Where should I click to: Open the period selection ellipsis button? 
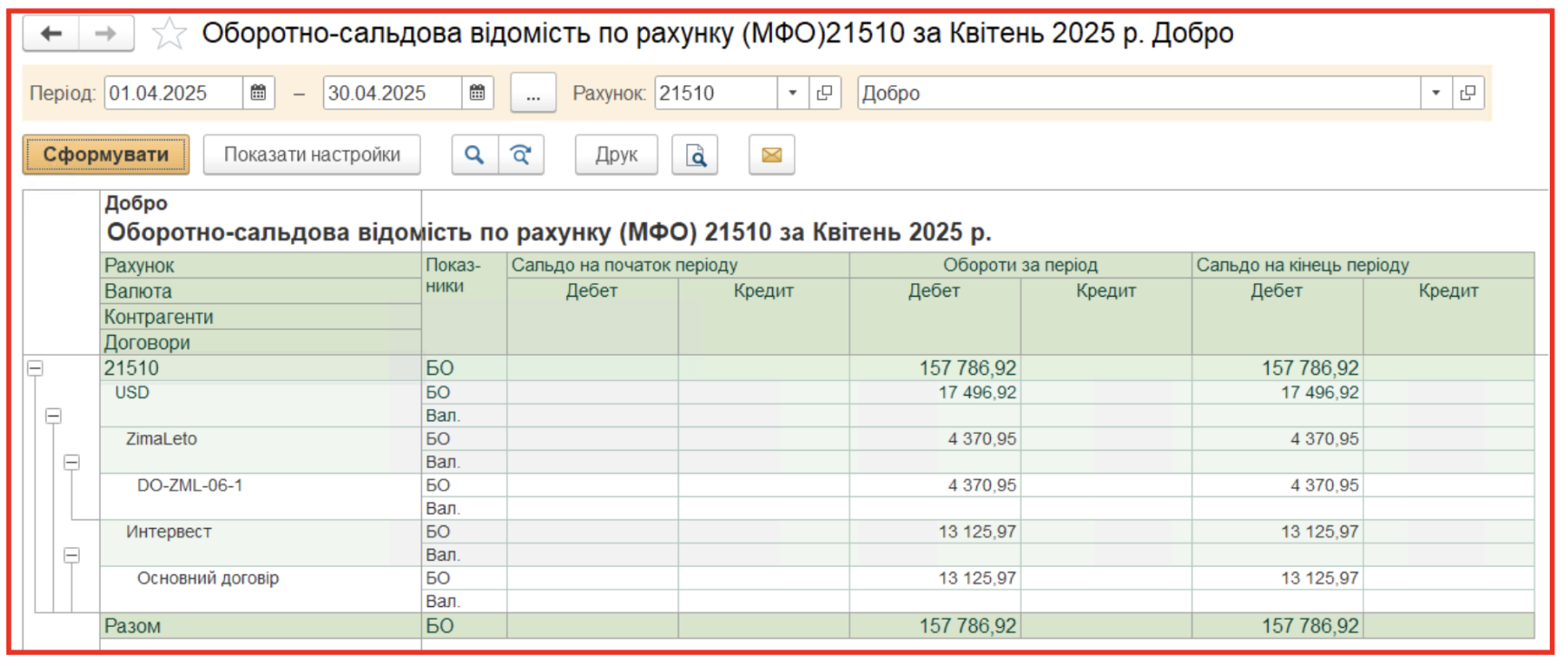534,93
